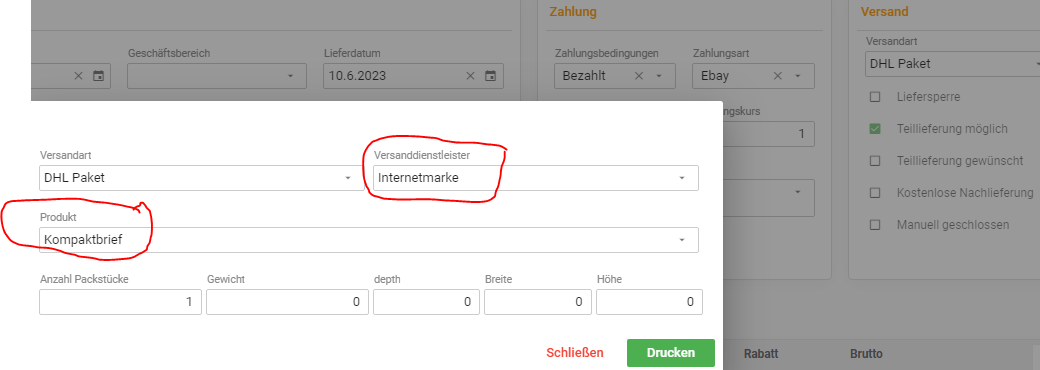Uncheck Teillieferung möglich
This screenshot has height=370, width=1040.
[x=875, y=129]
